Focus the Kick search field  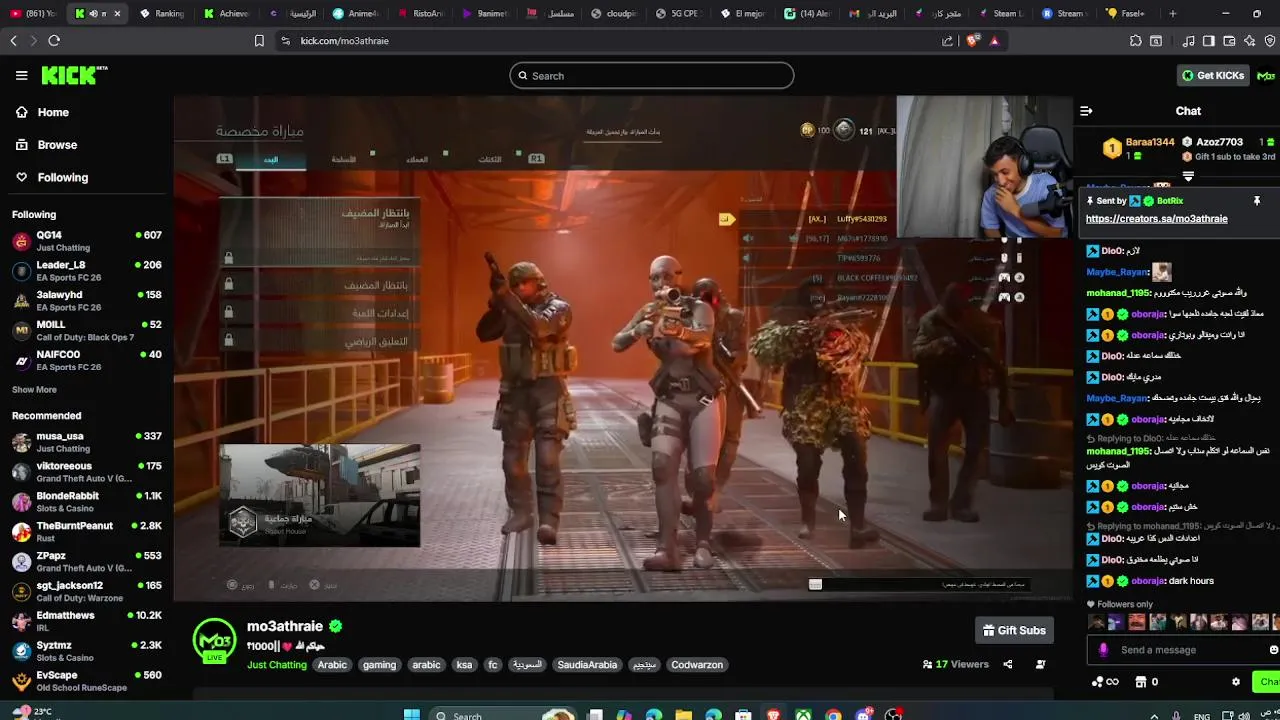pyautogui.click(x=651, y=76)
